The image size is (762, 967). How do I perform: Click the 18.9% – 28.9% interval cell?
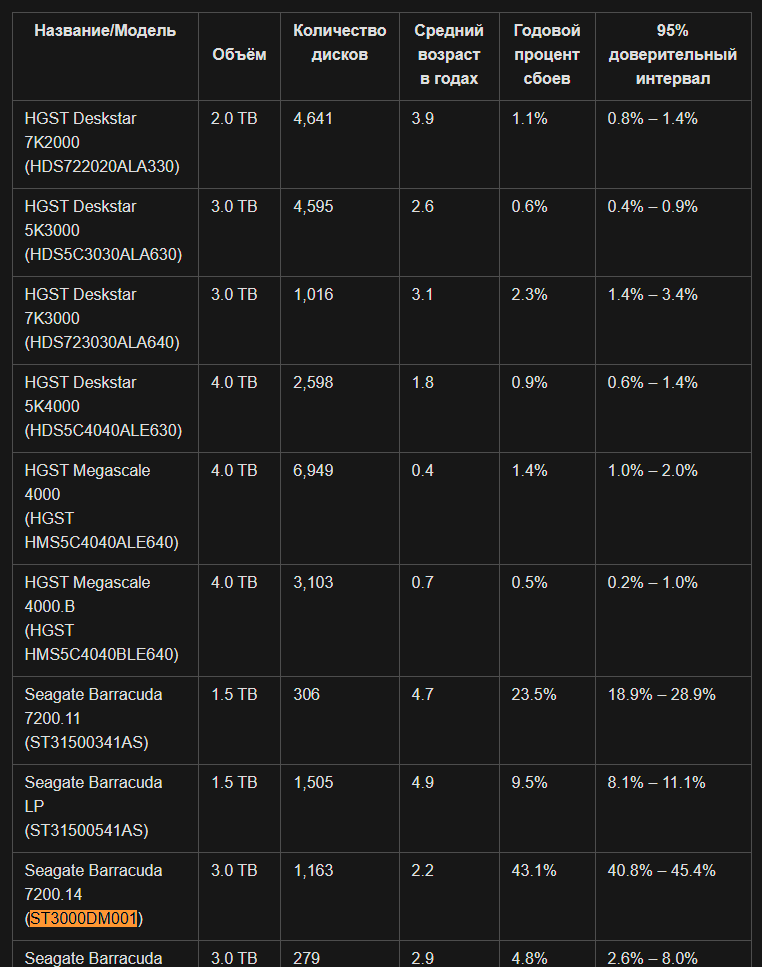[x=661, y=694]
